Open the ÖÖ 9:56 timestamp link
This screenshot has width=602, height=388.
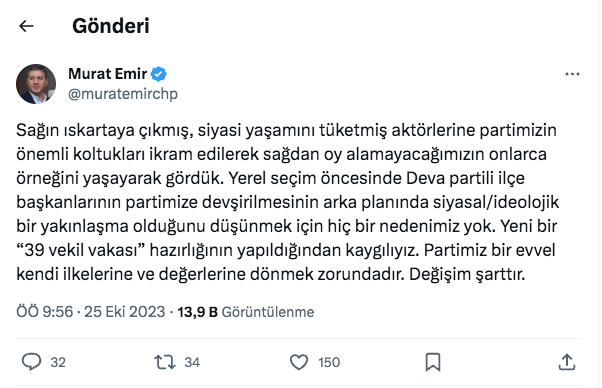(x=45, y=312)
